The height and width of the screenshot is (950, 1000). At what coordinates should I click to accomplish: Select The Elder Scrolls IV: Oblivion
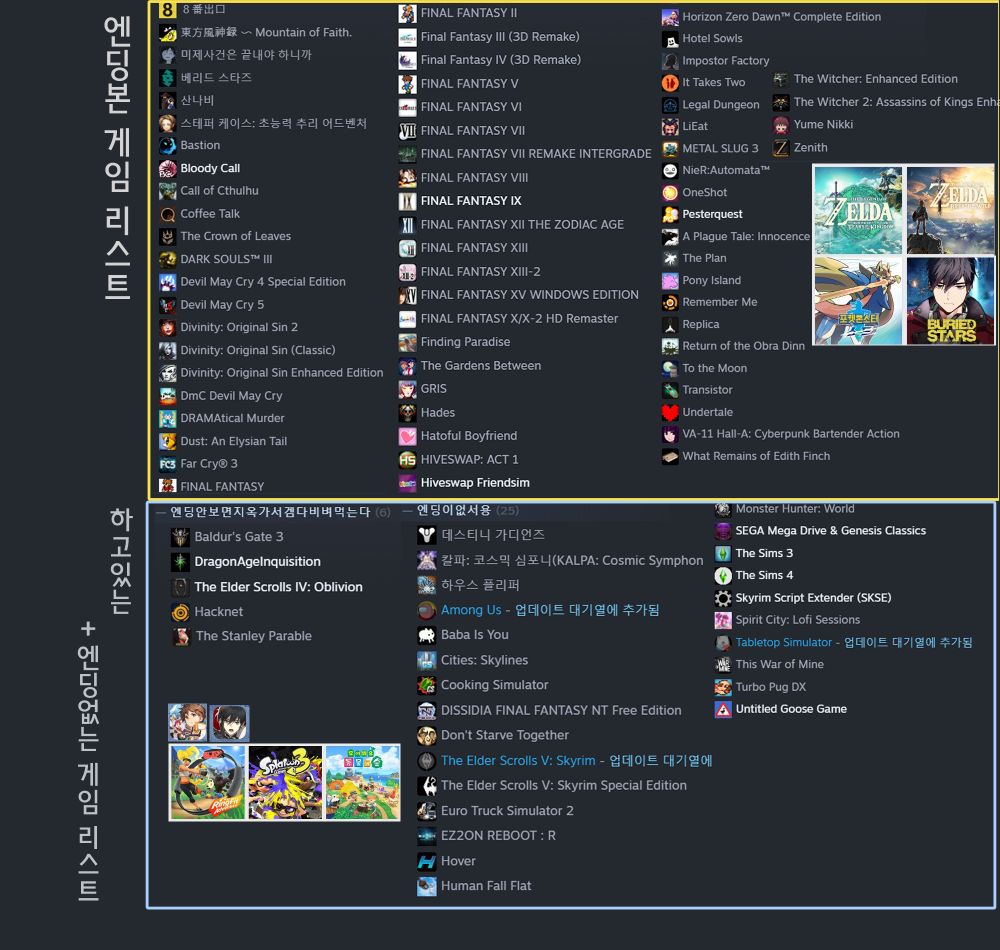point(278,587)
